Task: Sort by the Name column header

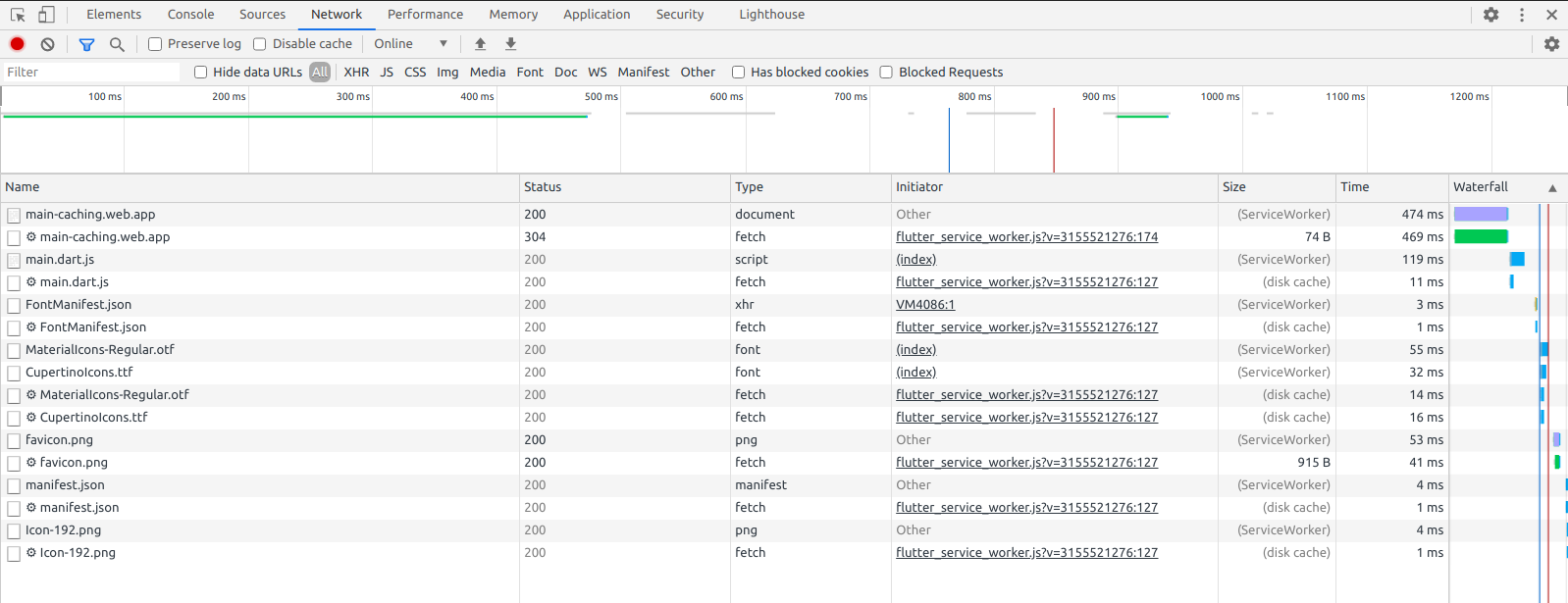Action: 259,187
